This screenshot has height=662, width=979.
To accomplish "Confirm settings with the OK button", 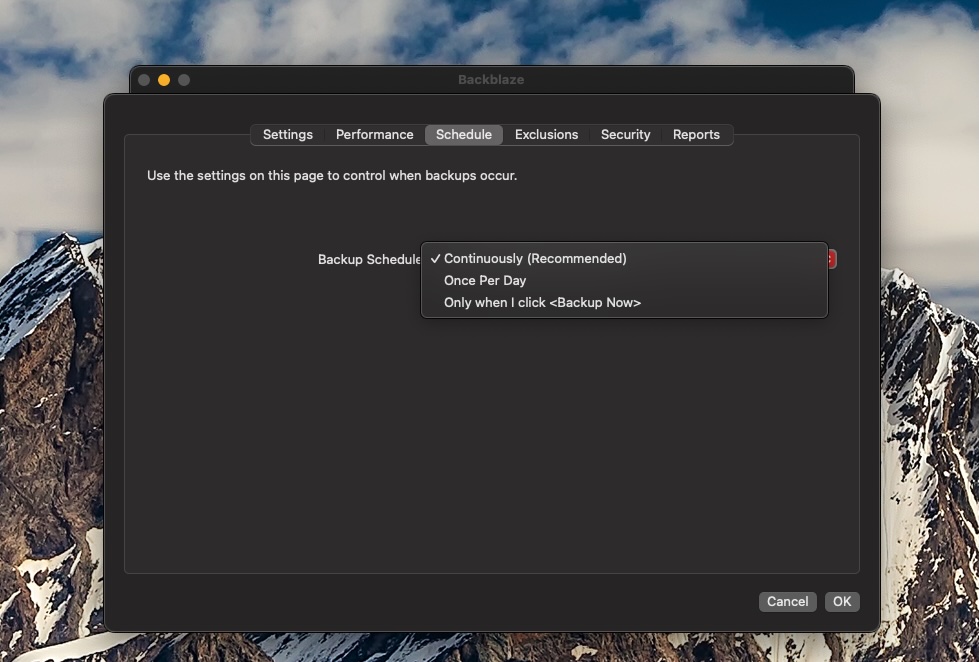I will point(841,601).
